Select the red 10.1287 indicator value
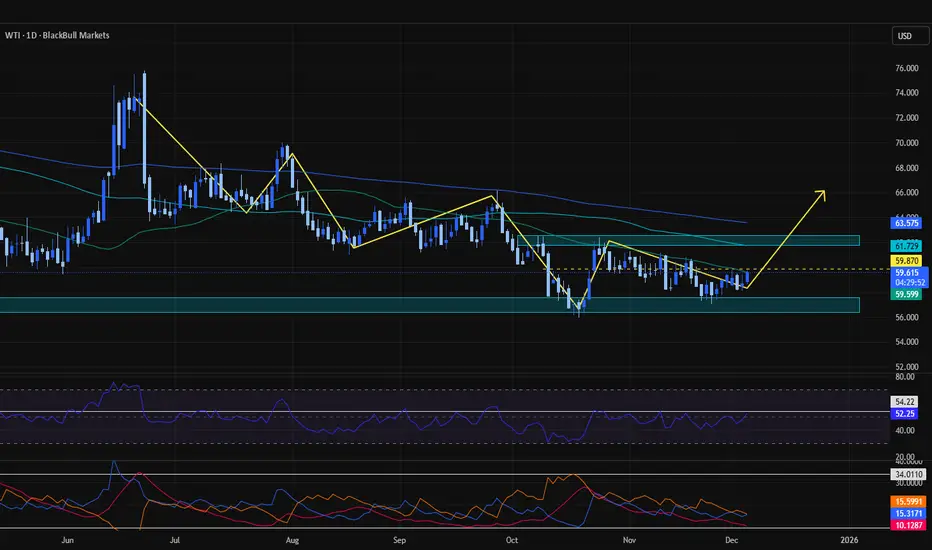 (x=908, y=526)
